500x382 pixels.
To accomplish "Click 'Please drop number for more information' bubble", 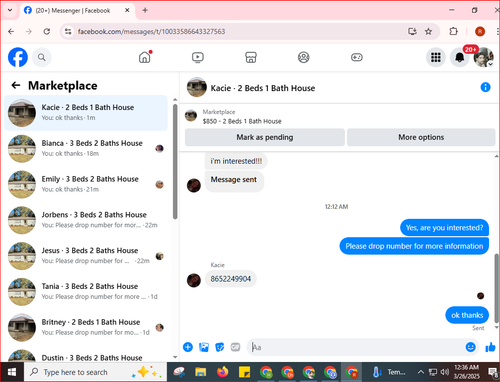I will click(x=414, y=246).
